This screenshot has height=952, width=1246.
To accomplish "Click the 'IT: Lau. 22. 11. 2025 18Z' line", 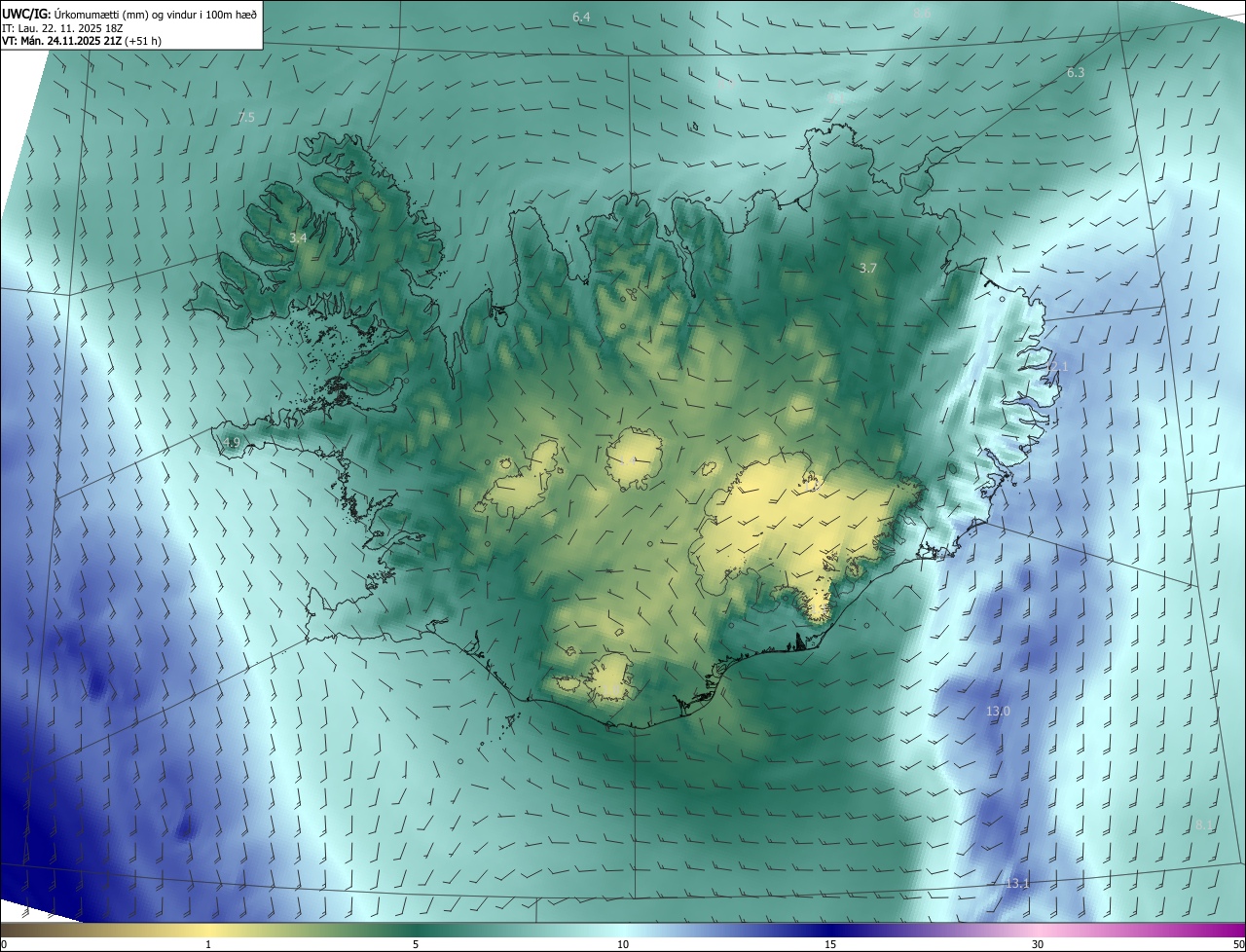I will point(64,28).
